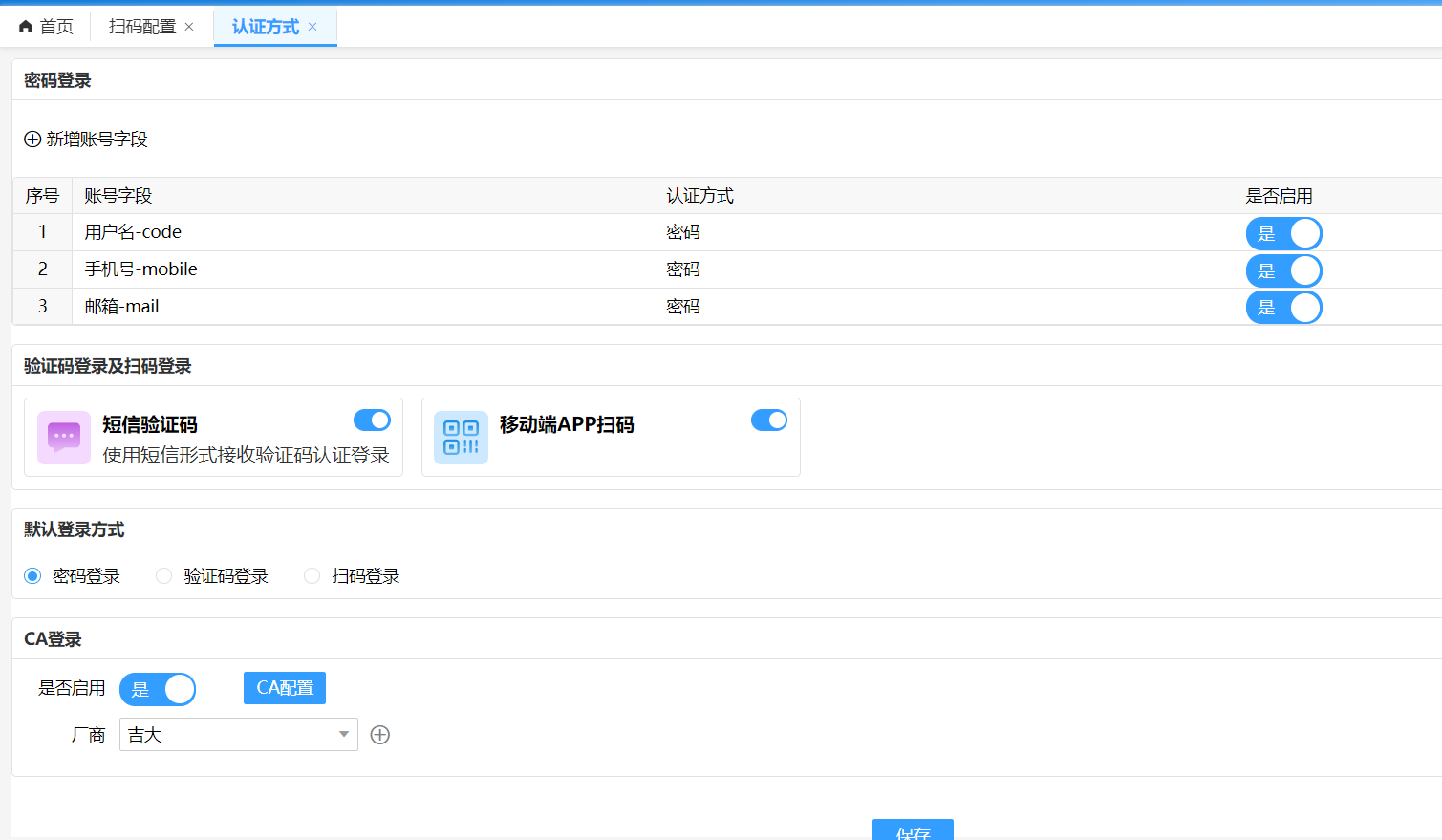The height and width of the screenshot is (840, 1442).
Task: Turn off the 邮箱-mail enable switch
Action: point(1283,308)
